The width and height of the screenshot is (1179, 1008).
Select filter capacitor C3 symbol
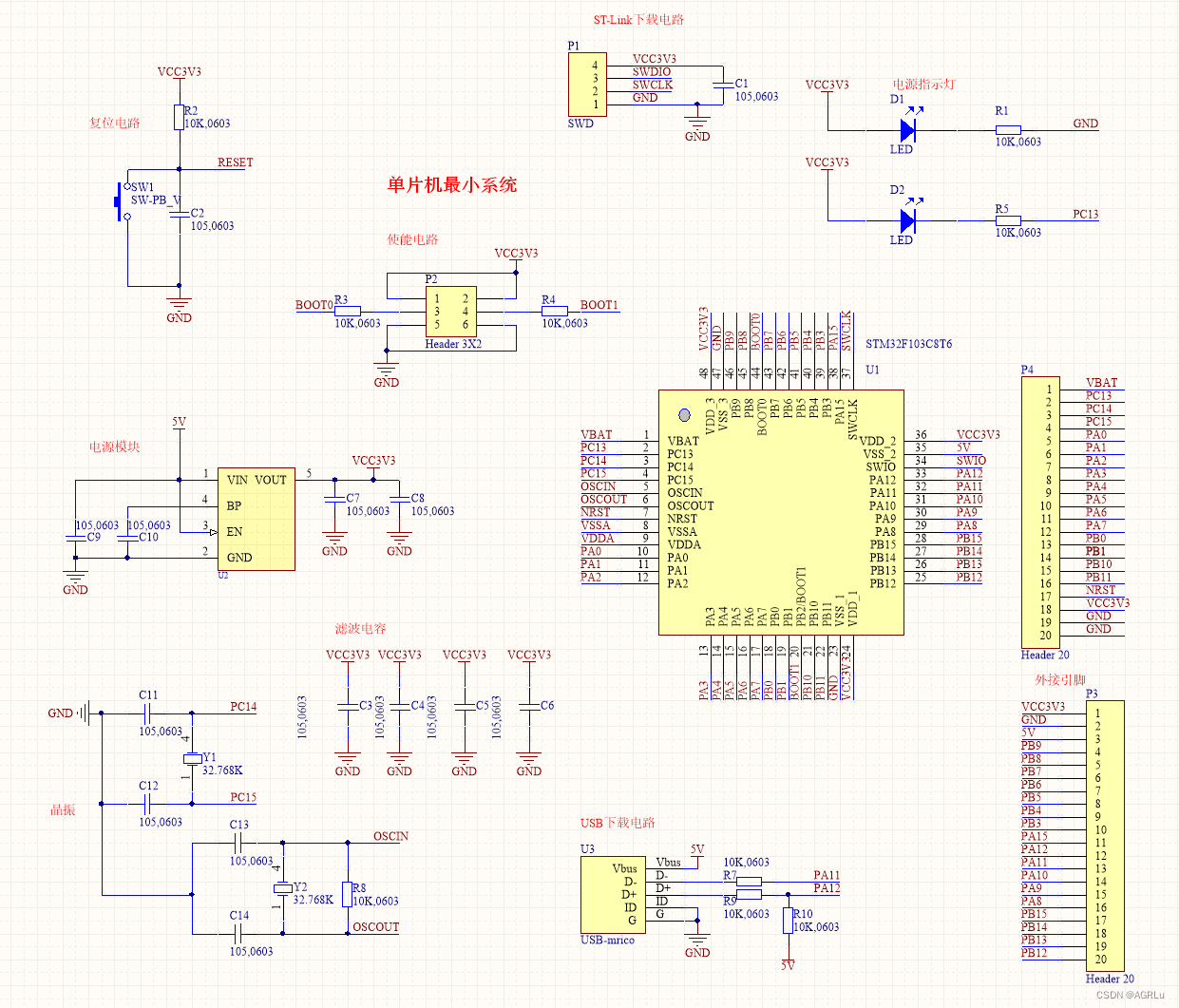click(x=348, y=706)
